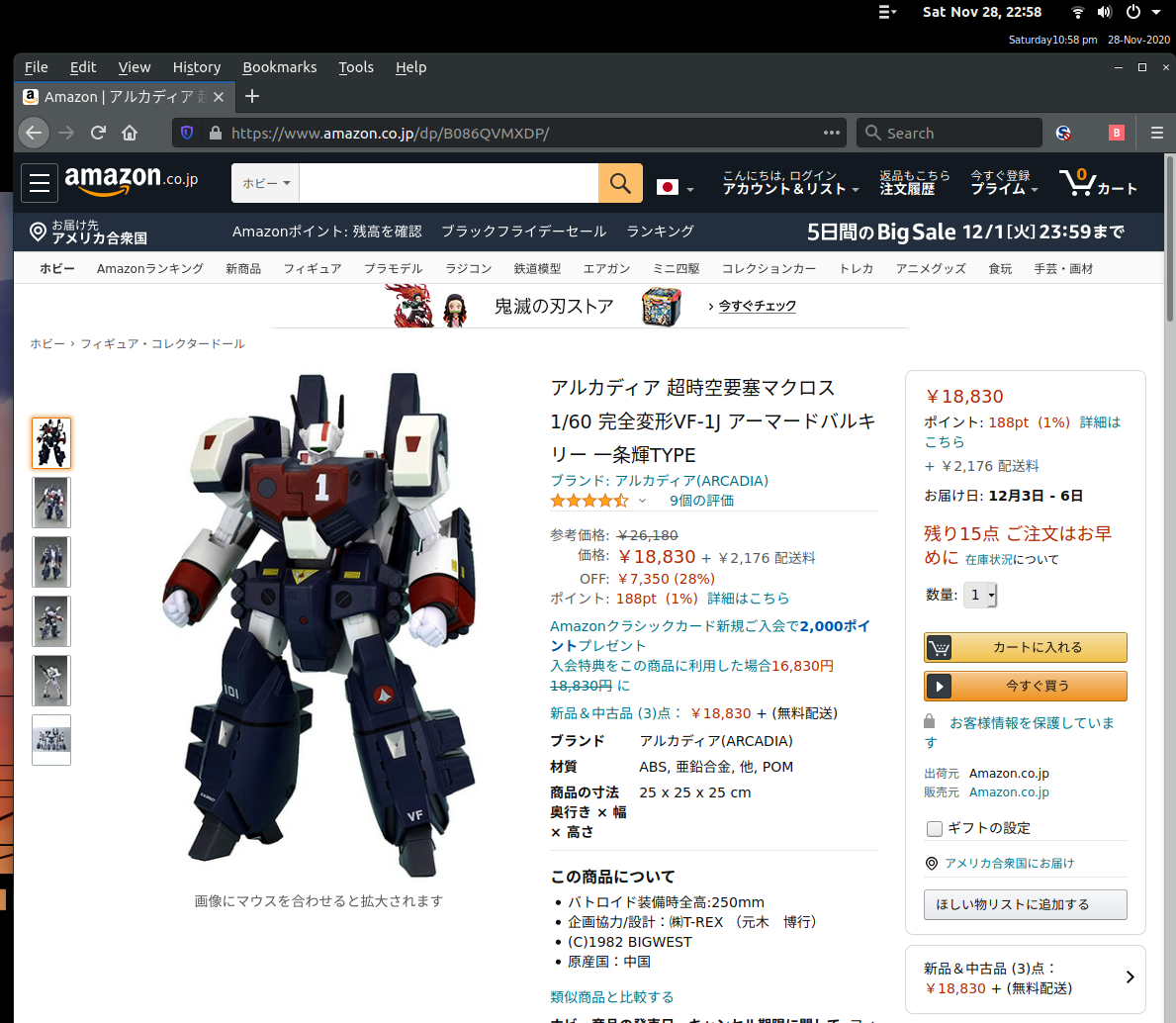This screenshot has height=1023, width=1176.
Task: Open the Wi-Fi network indicator
Action: [1077, 12]
